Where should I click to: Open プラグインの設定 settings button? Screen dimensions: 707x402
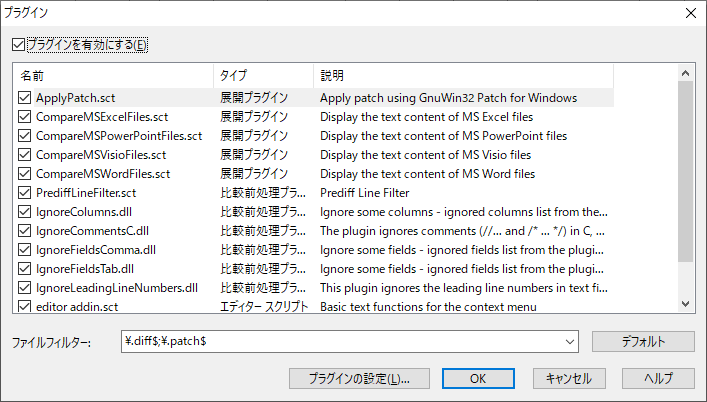tap(359, 379)
